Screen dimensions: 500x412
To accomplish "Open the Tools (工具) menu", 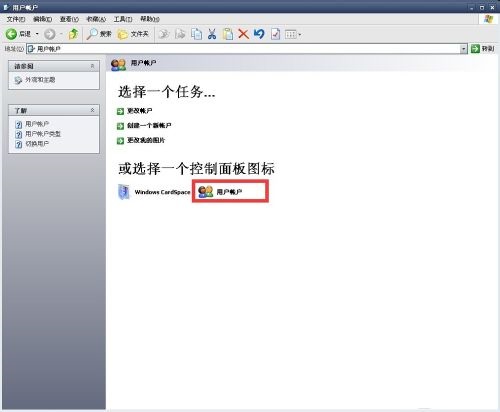I will [123, 19].
